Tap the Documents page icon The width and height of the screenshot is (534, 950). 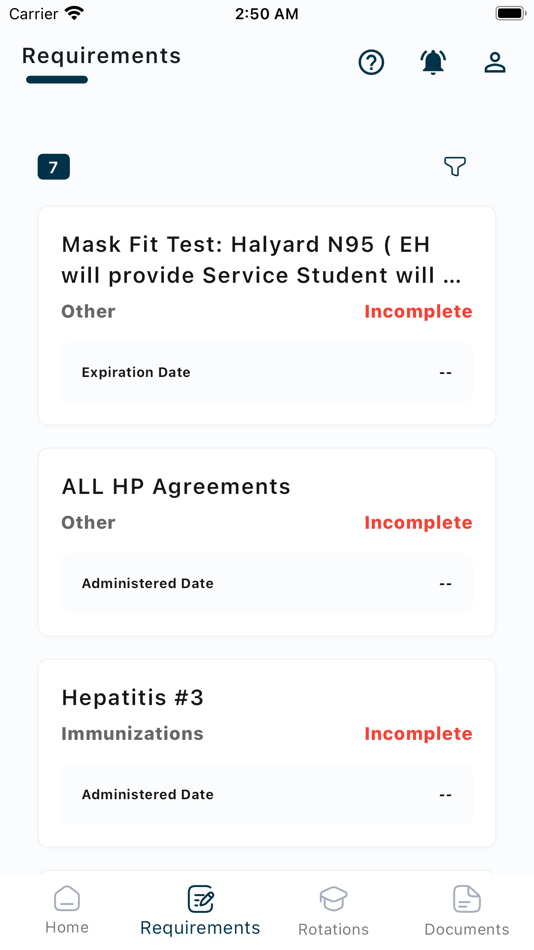467,899
